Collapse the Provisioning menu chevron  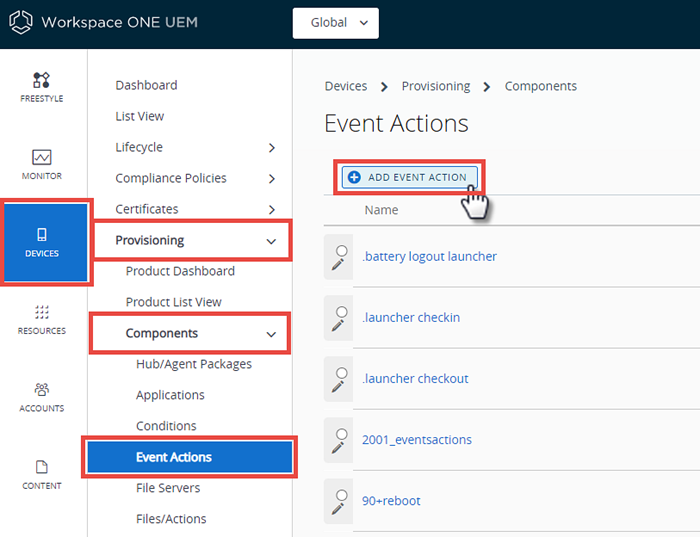[x=271, y=241]
